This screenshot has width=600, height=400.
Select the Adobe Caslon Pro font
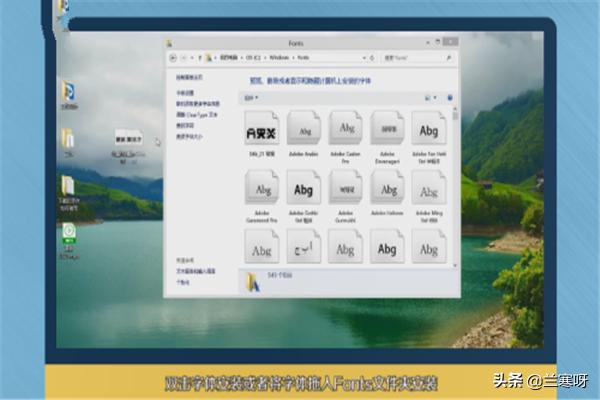pyautogui.click(x=345, y=129)
